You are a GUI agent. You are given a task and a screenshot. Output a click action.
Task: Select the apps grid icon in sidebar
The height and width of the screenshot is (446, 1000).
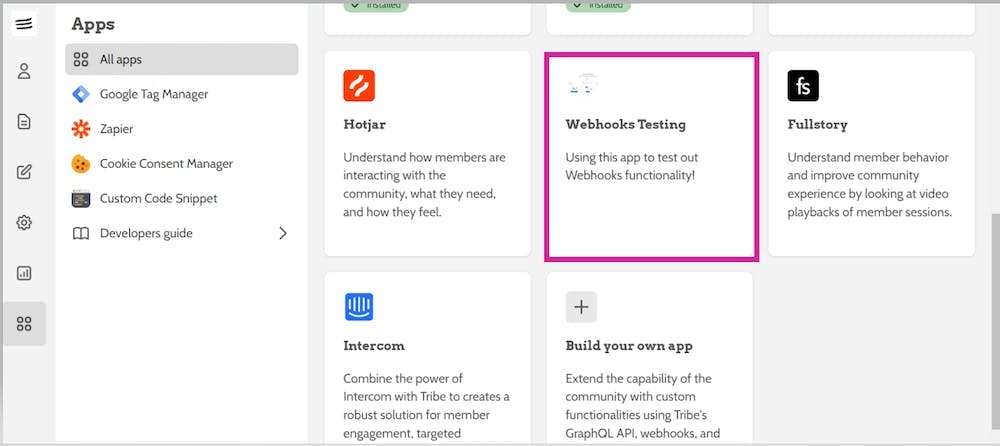[x=24, y=323]
